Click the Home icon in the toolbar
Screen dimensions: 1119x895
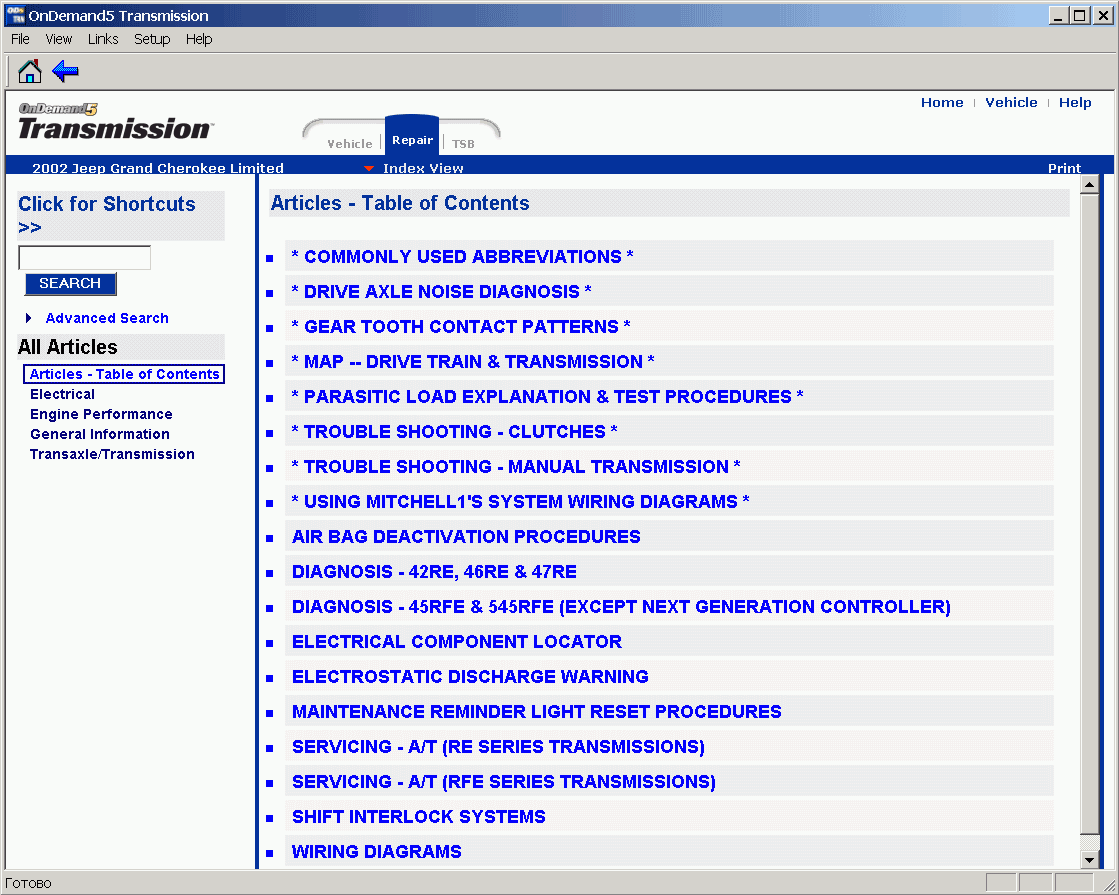click(29, 70)
